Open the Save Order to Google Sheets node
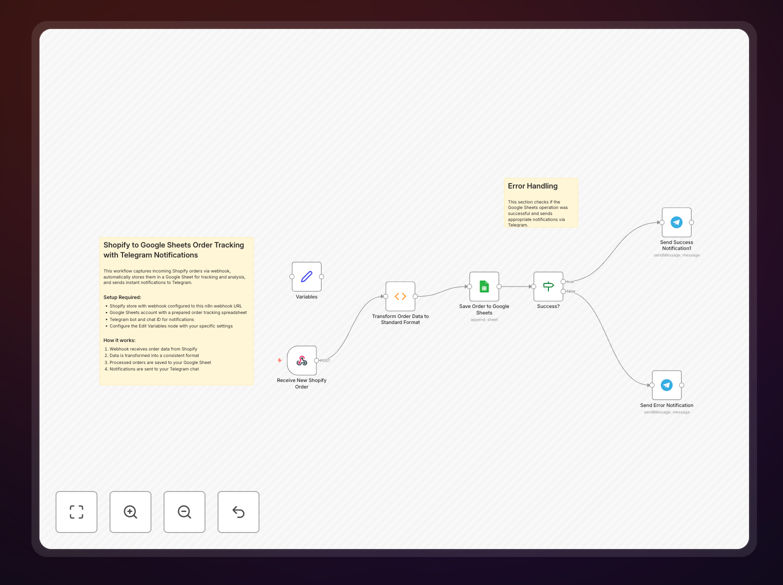 (484, 286)
